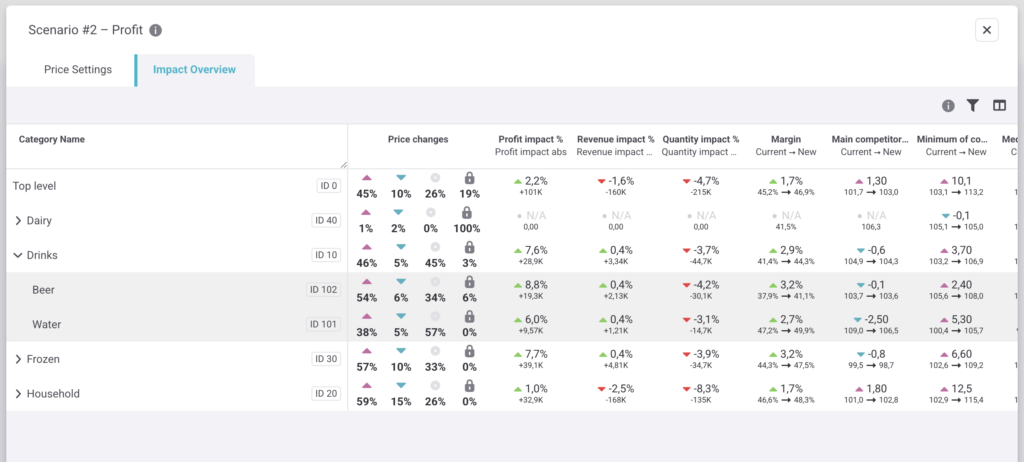
Task: Click the column resize handle under Category Name
Action: click(x=344, y=165)
